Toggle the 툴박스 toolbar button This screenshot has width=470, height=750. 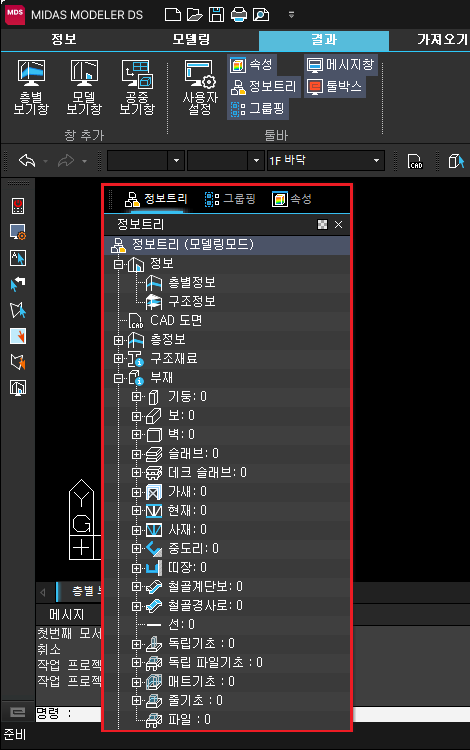(335, 87)
